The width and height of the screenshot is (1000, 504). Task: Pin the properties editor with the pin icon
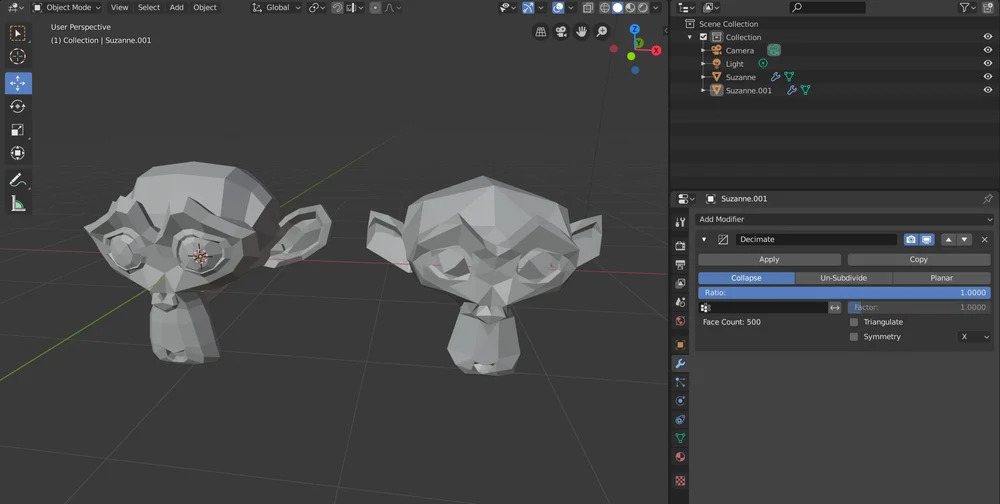tap(988, 199)
